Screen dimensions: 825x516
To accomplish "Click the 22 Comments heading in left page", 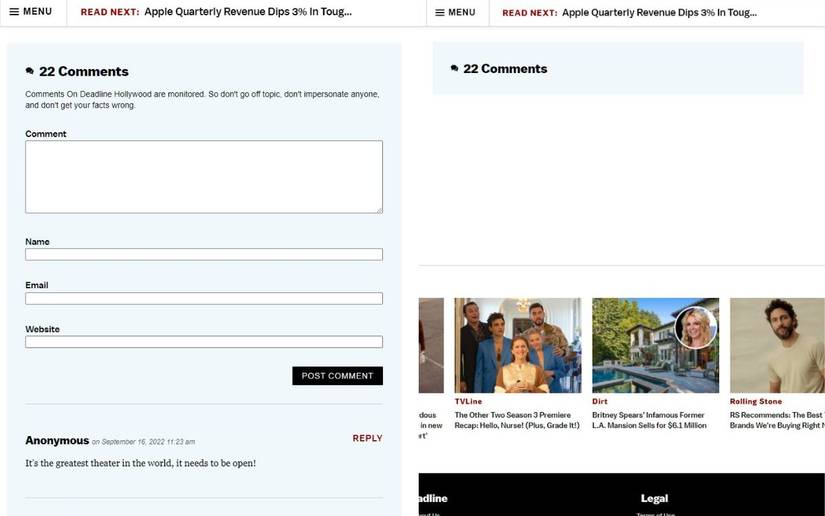I will point(84,72).
